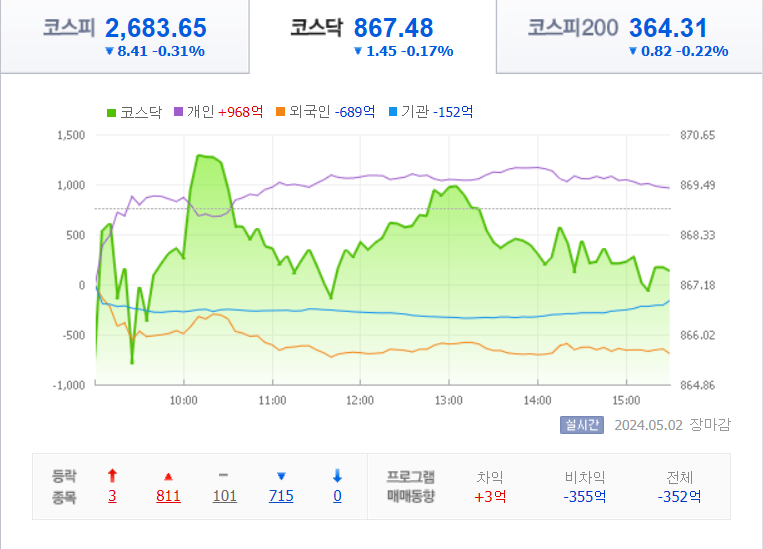Open the upper-limit stocks count 3

pyautogui.click(x=112, y=496)
